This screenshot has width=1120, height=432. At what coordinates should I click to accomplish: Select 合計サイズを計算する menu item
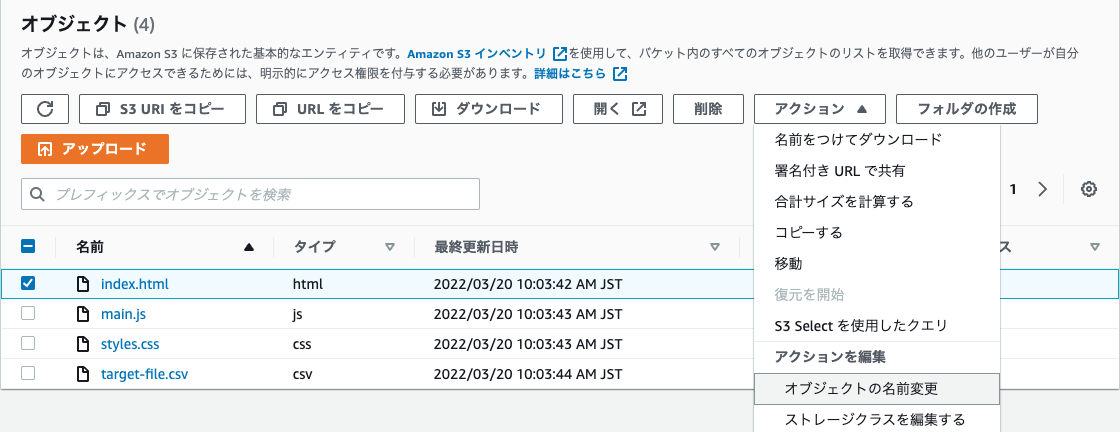pos(876,201)
